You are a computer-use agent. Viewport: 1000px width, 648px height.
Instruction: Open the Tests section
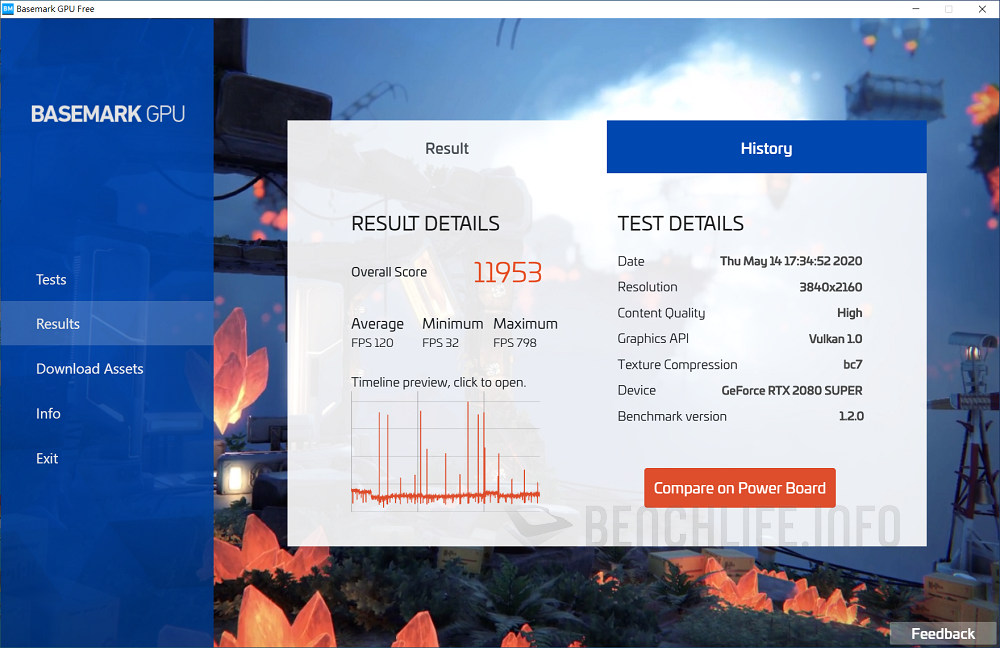tap(51, 279)
